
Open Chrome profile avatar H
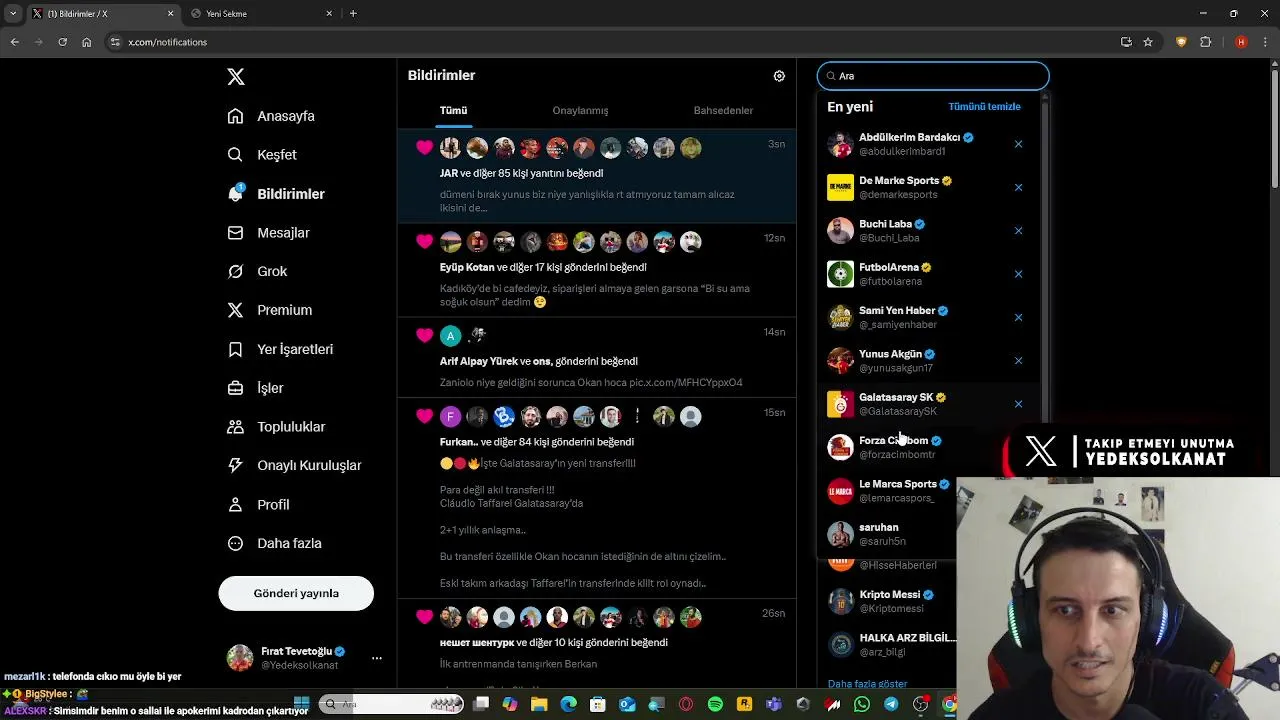[1241, 42]
